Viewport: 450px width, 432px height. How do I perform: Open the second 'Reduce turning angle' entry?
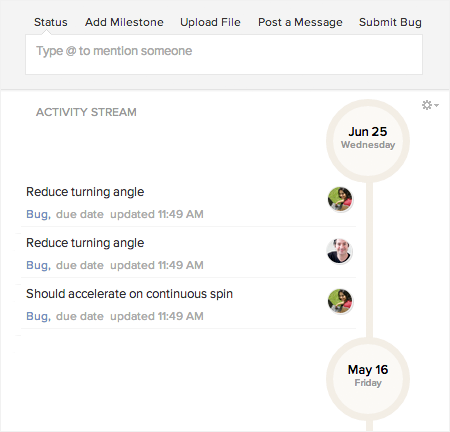point(85,243)
